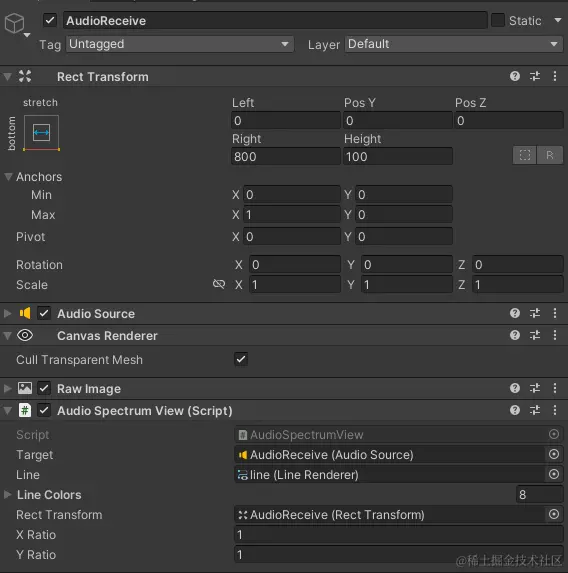Pick object for Target field
Screen dimensions: 568x573
[554, 454]
